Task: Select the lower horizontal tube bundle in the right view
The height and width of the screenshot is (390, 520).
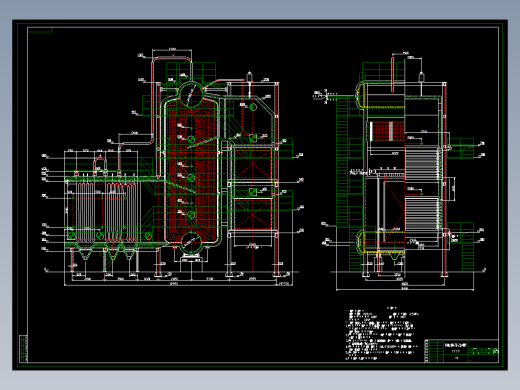Action: coord(421,214)
